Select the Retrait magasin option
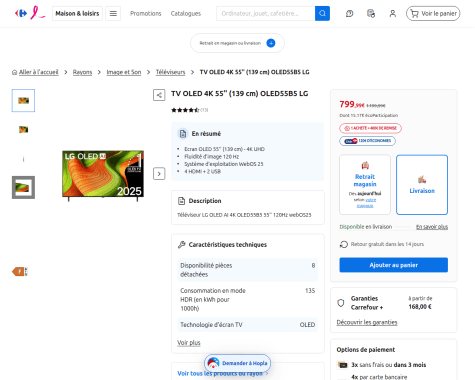The image size is (475, 380). tap(365, 184)
